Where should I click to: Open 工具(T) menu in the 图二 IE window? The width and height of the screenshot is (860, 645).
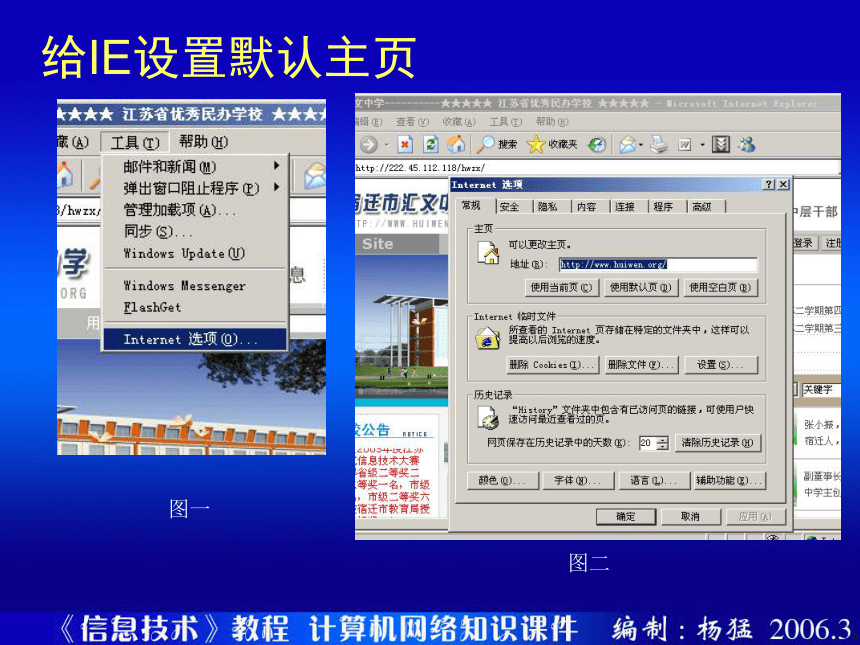pos(505,122)
